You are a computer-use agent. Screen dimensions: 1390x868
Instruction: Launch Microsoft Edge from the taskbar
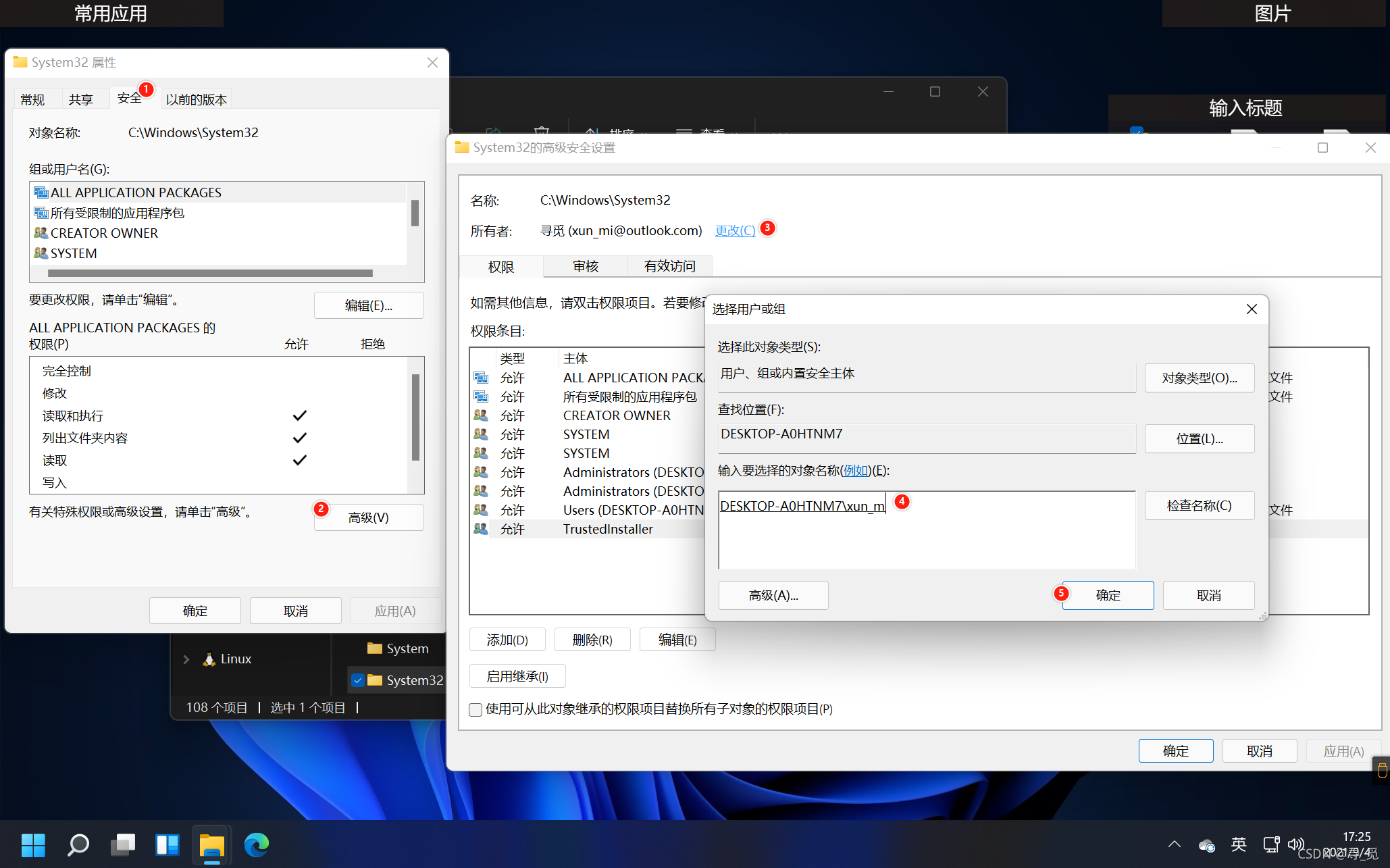(x=257, y=845)
